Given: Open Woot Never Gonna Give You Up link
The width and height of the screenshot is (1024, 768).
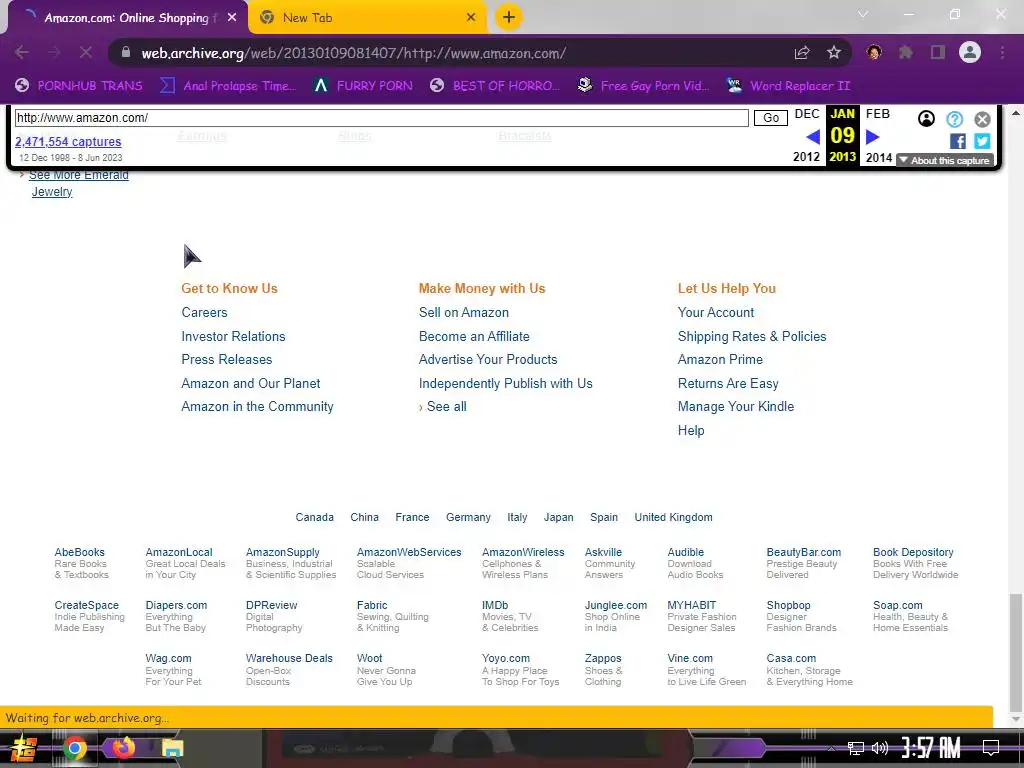Looking at the screenshot, I should (x=386, y=669).
